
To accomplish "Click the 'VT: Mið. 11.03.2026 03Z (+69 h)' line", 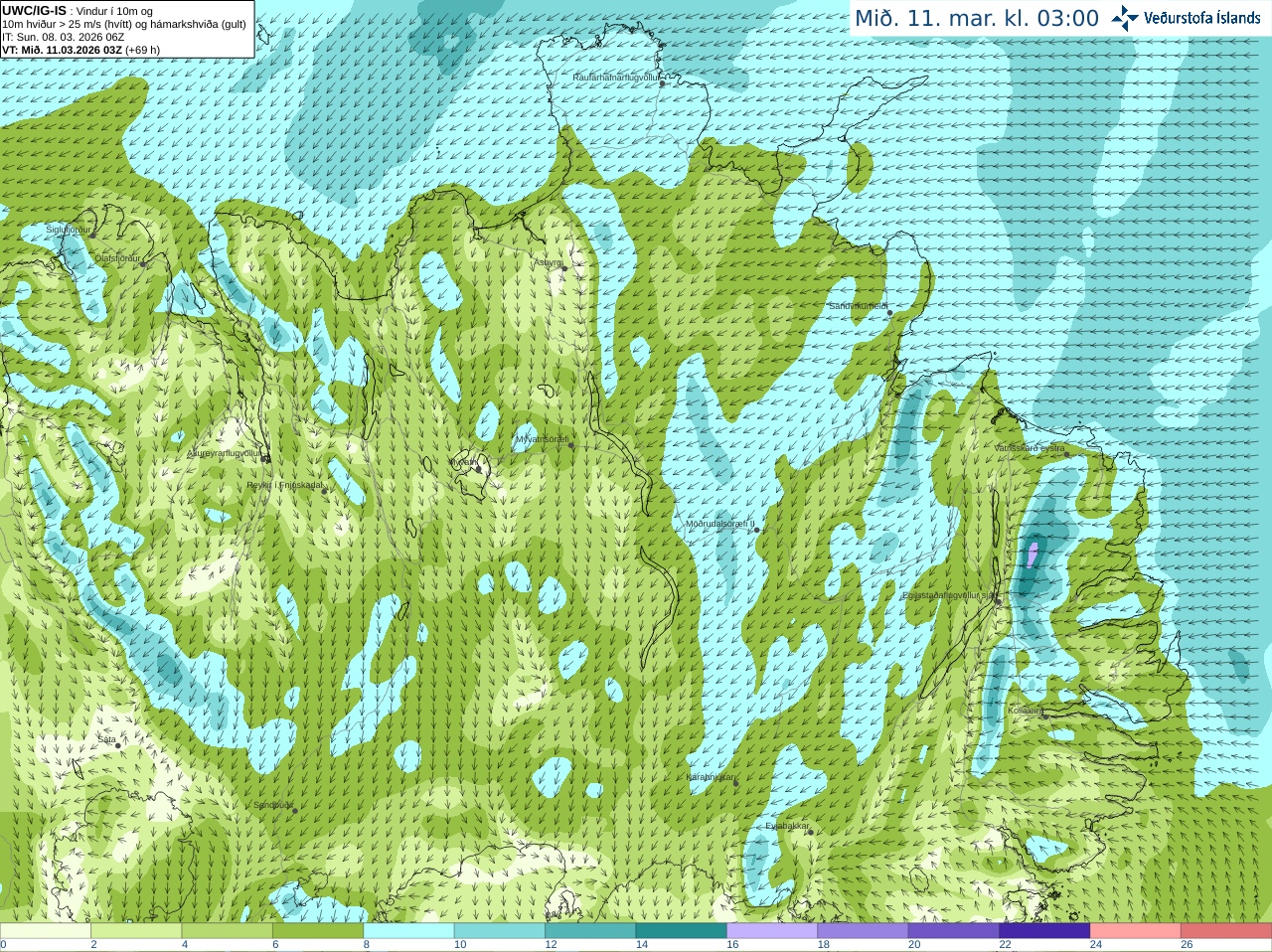I will click(81, 50).
